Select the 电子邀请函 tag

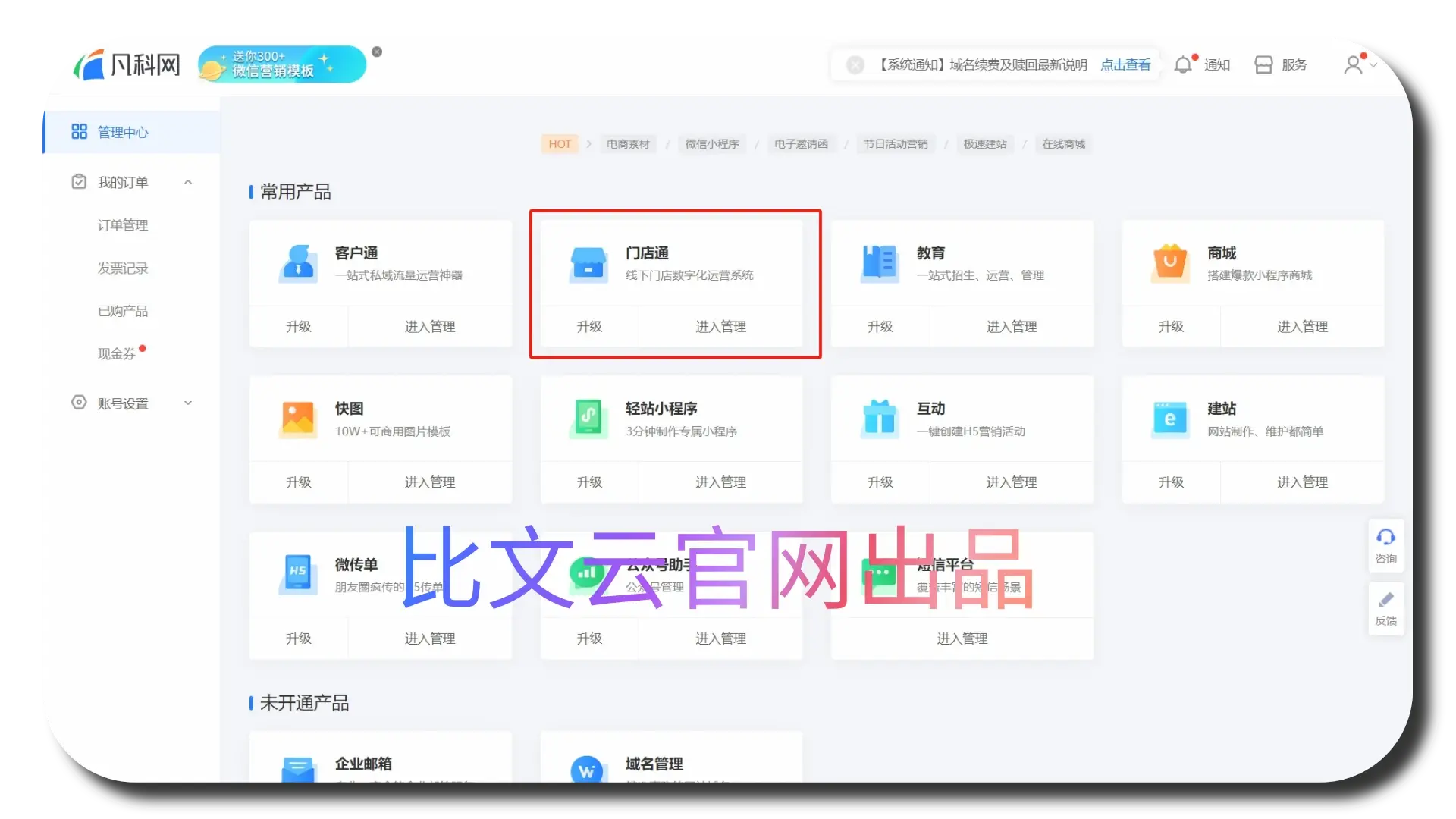point(801,144)
